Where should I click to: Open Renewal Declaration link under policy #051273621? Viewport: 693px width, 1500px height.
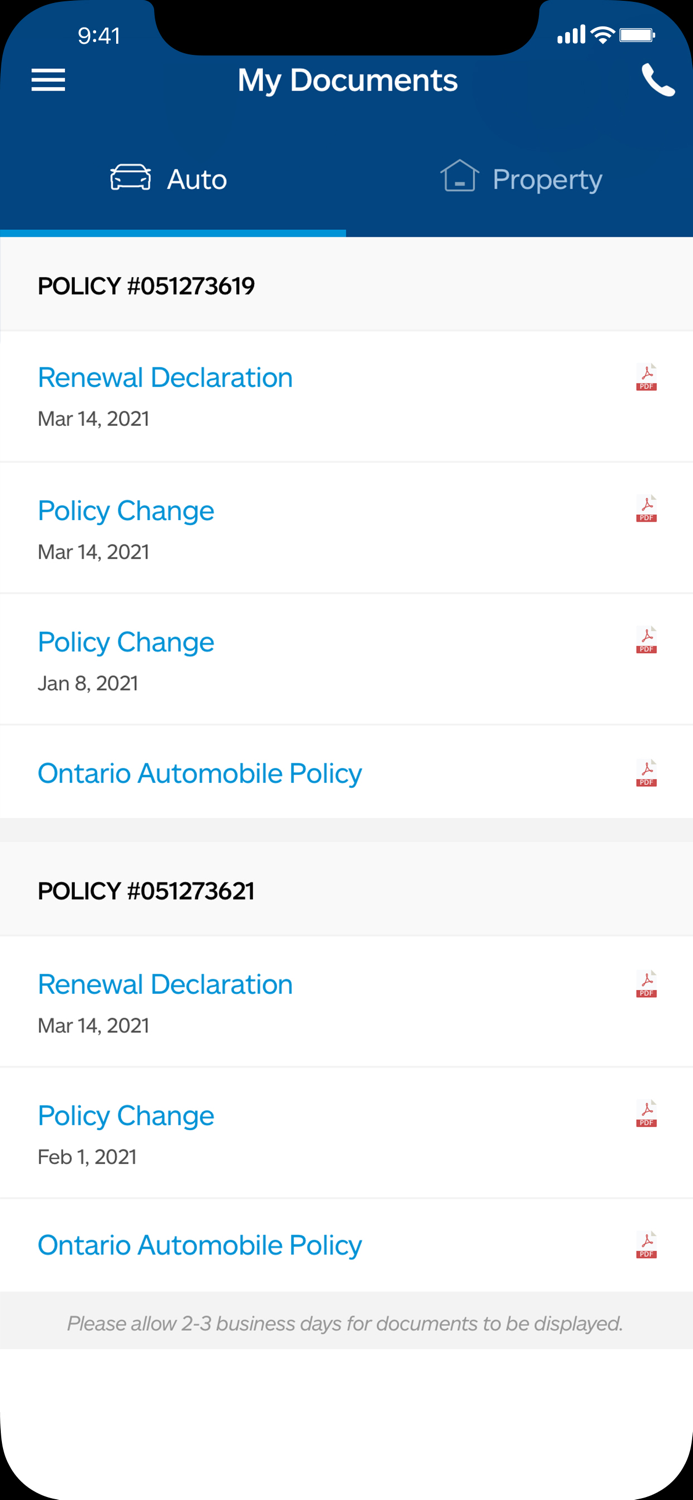(165, 985)
